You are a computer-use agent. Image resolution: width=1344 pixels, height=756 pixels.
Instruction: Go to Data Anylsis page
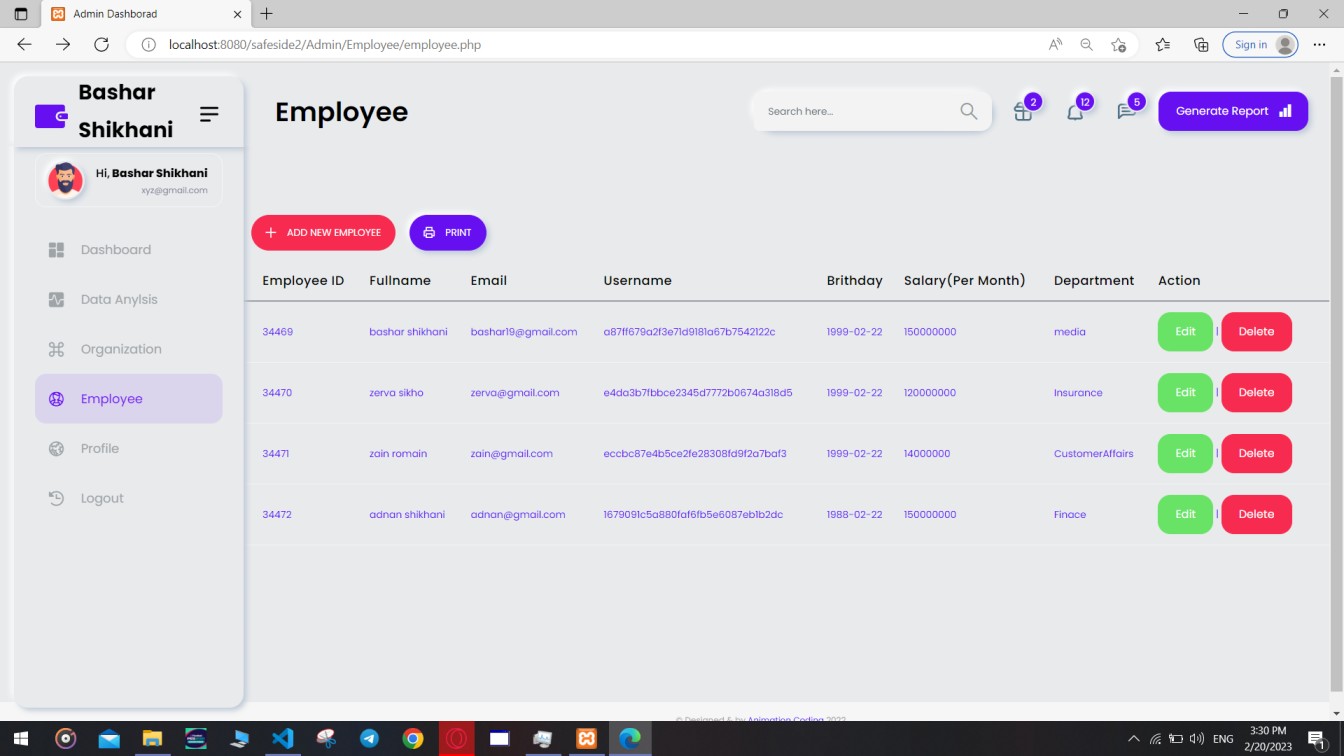[119, 299]
